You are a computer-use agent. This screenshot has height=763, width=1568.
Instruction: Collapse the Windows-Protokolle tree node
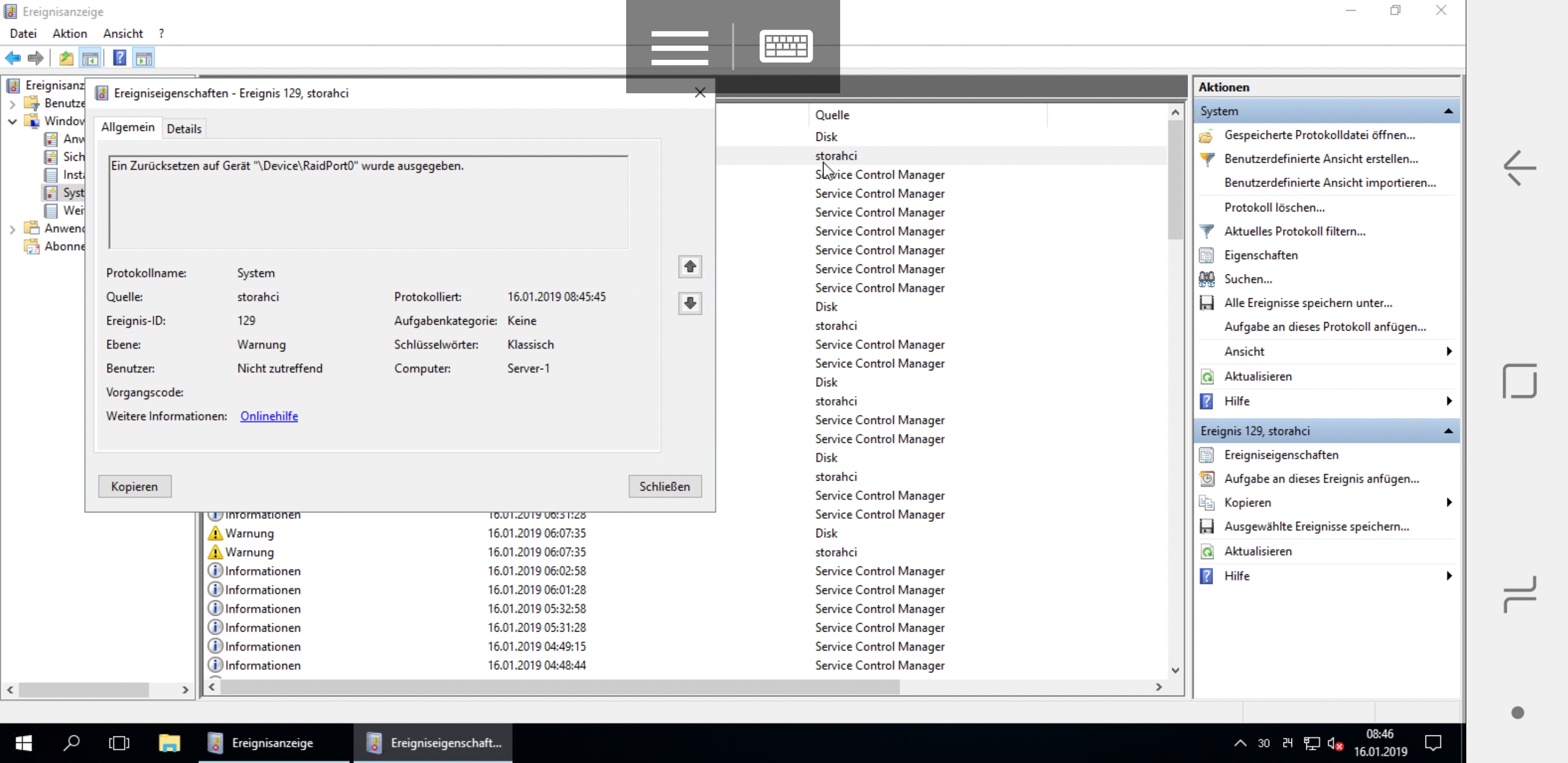[x=12, y=121]
